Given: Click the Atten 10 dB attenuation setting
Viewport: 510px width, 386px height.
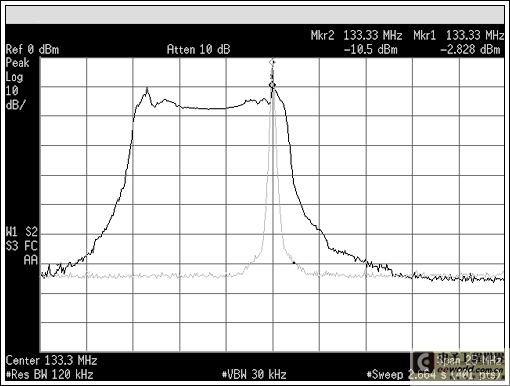Looking at the screenshot, I should 198,50.
